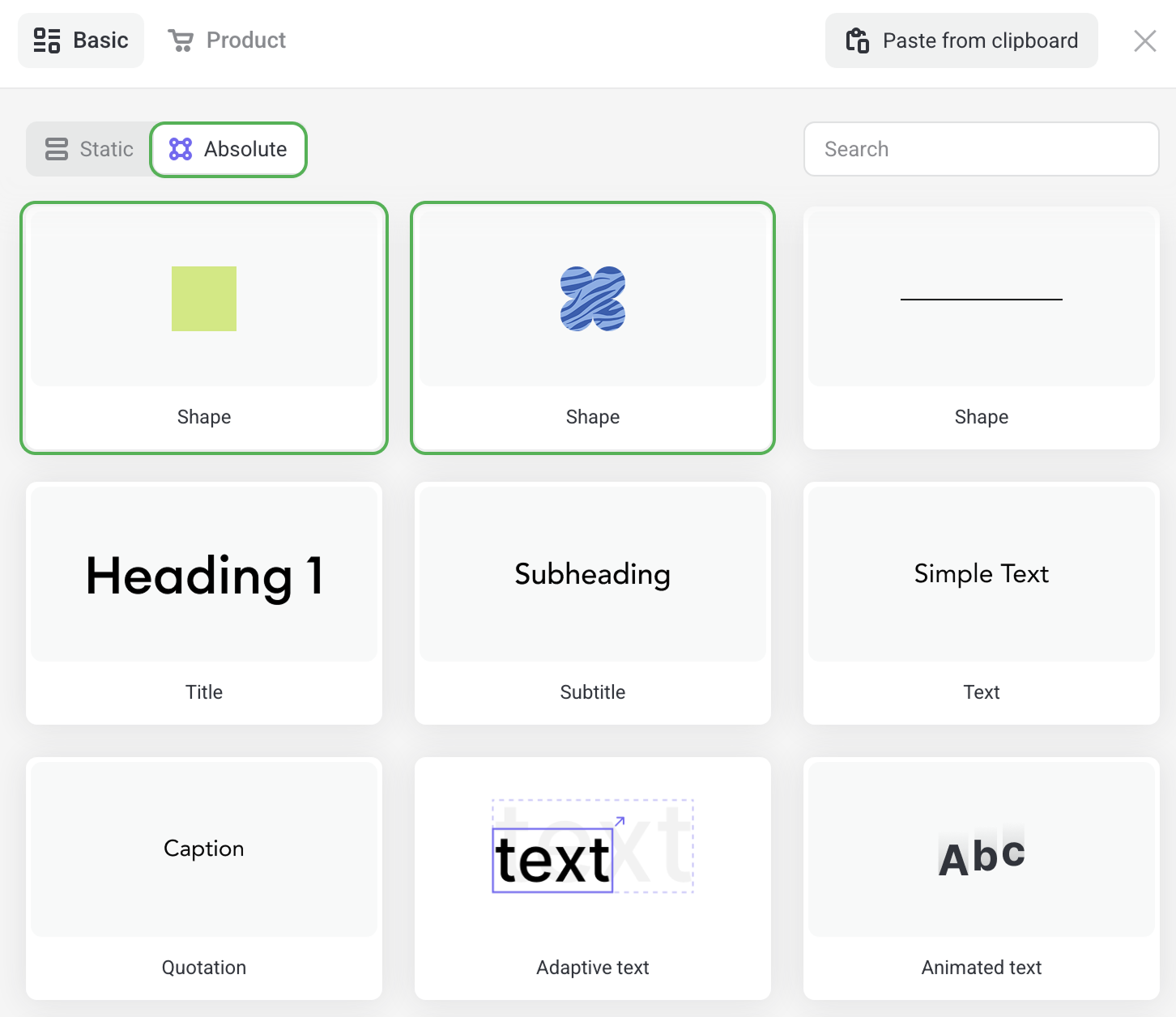Close the add element panel
The image size is (1176, 1017).
(1144, 40)
